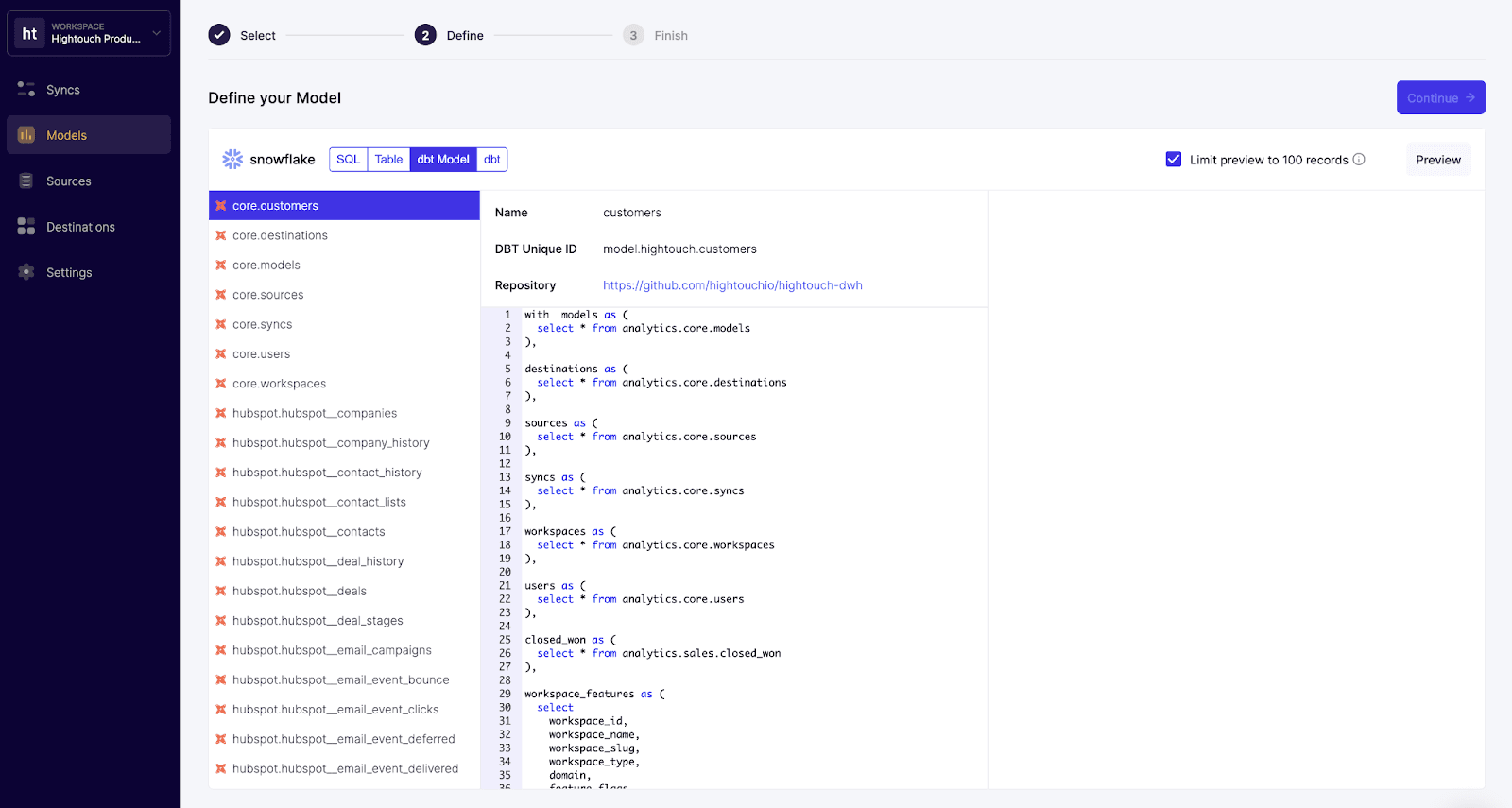This screenshot has height=808, width=1512.
Task: Select the core.destinations model
Action: coord(280,235)
